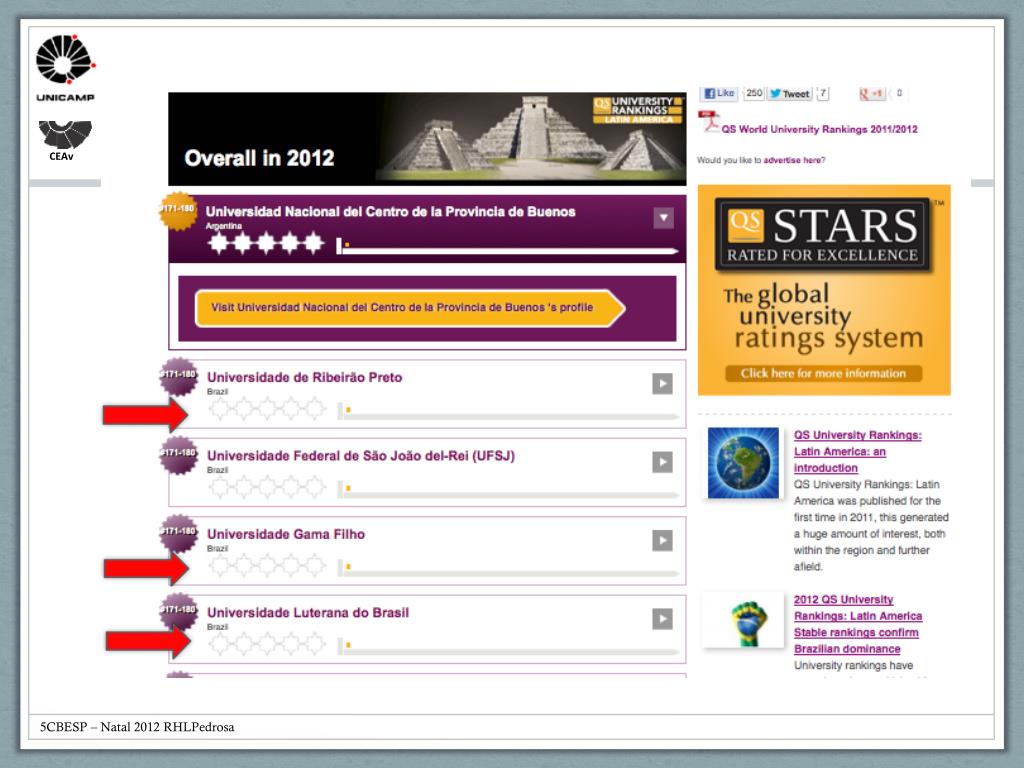
Task: Click star rating of Universidade Federal de São João
Action: pos(267,487)
